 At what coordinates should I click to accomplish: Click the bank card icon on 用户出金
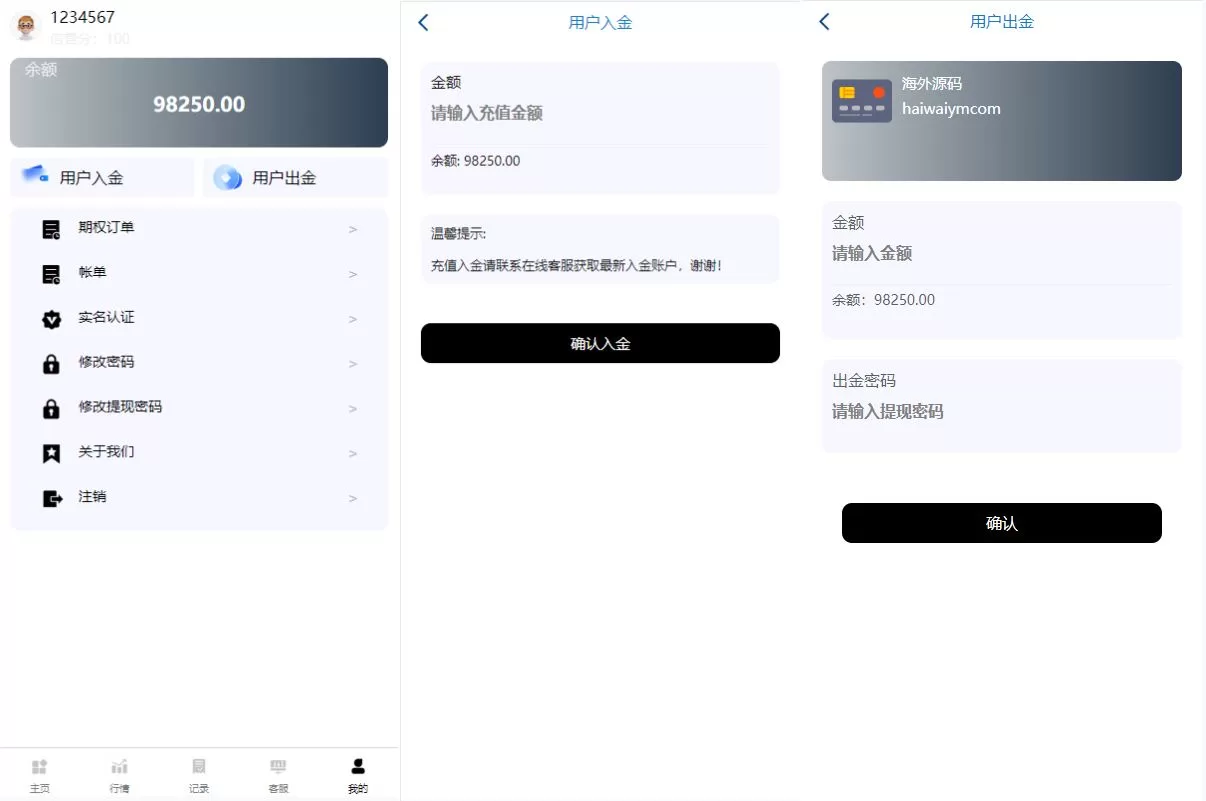[862, 101]
